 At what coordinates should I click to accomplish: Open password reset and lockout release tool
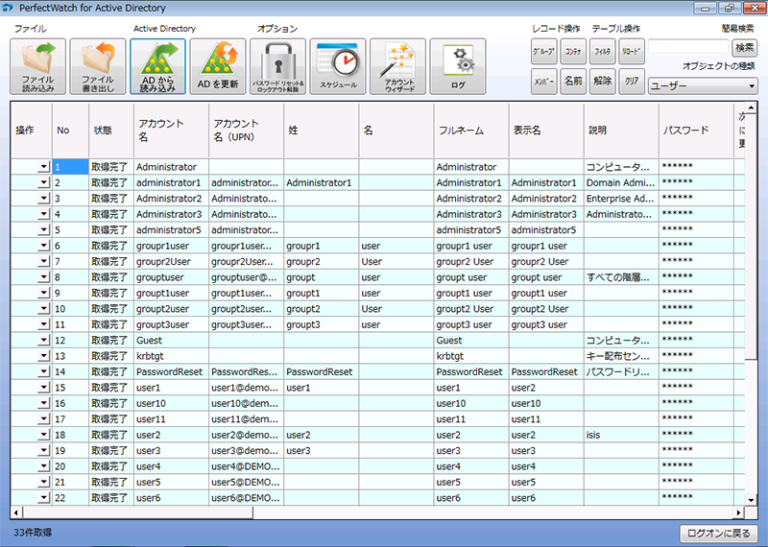pyautogui.click(x=278, y=66)
